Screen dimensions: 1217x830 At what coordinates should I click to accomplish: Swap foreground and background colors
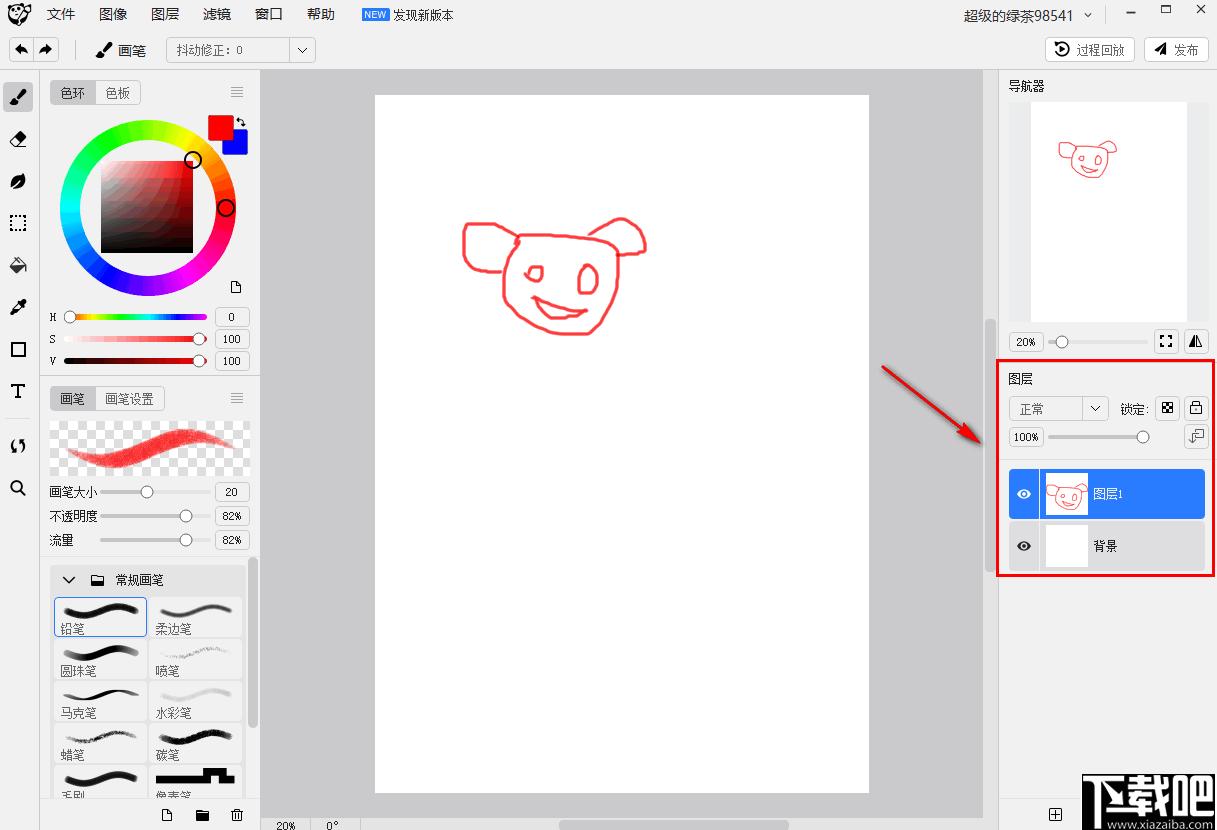241,122
